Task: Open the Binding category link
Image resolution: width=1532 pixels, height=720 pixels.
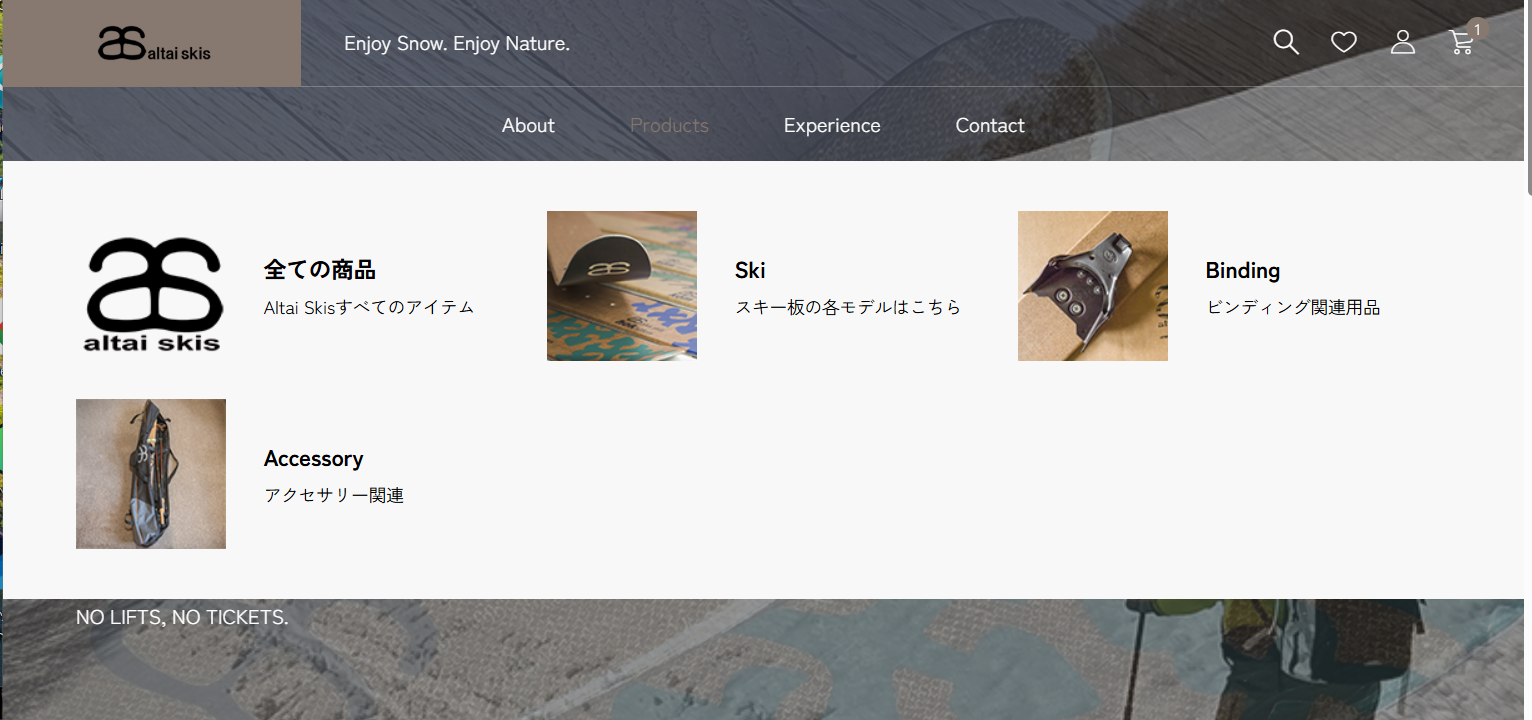Action: 1243,270
